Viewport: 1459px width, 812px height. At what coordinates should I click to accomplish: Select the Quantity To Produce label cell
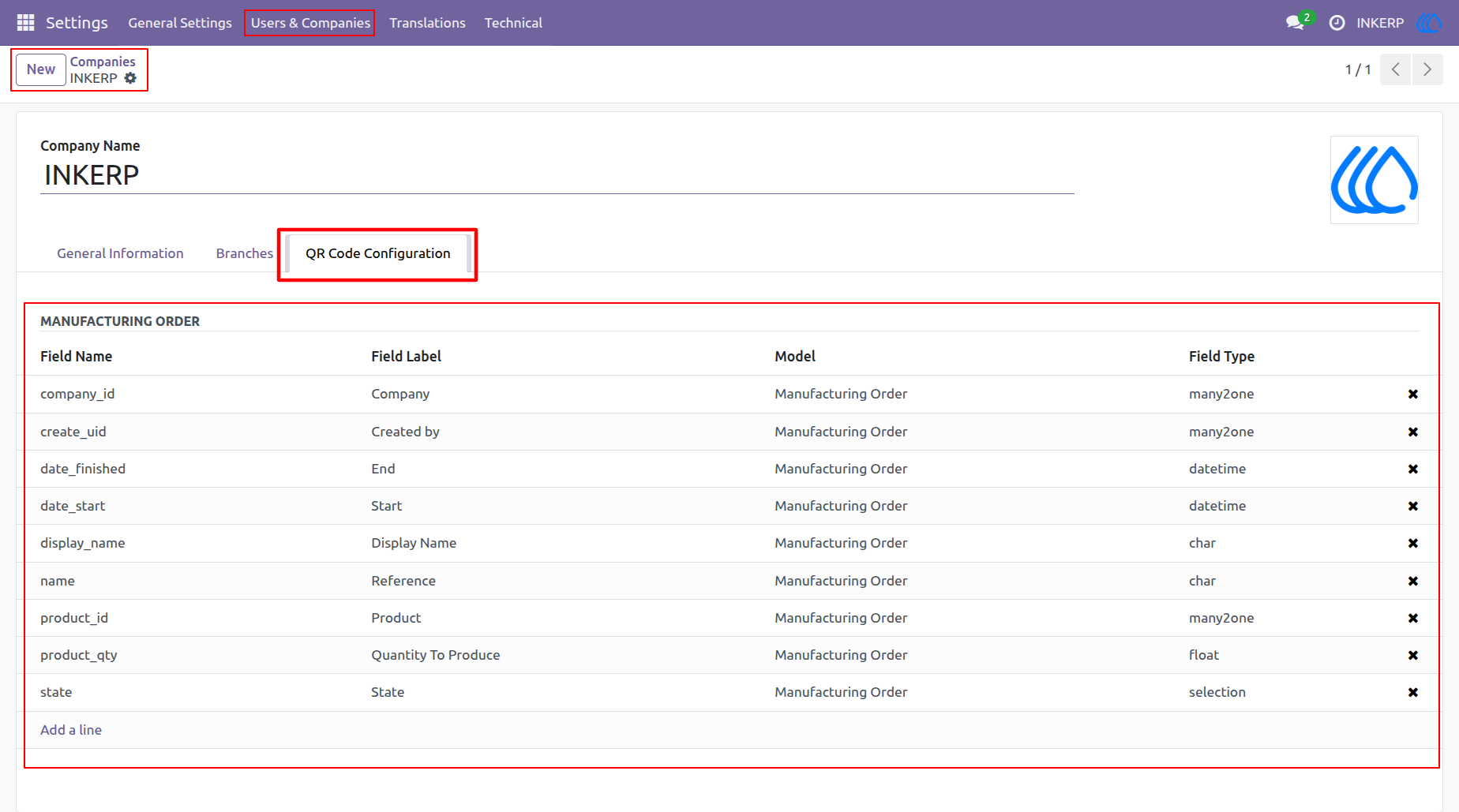click(x=436, y=655)
